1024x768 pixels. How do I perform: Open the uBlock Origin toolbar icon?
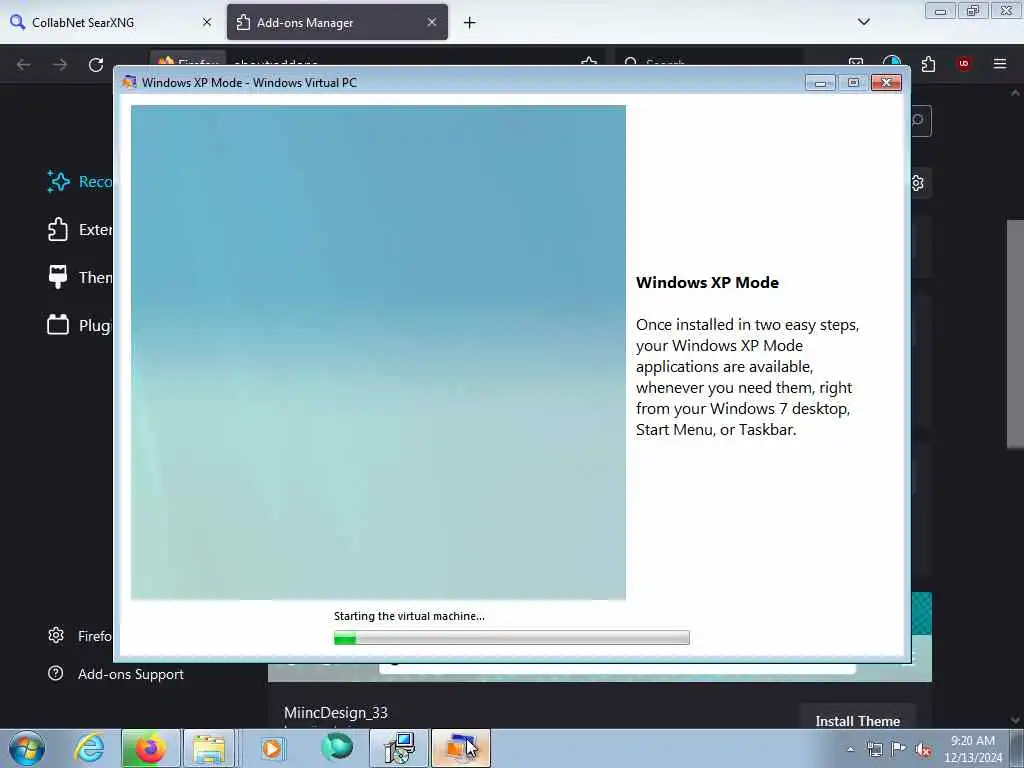click(x=963, y=63)
